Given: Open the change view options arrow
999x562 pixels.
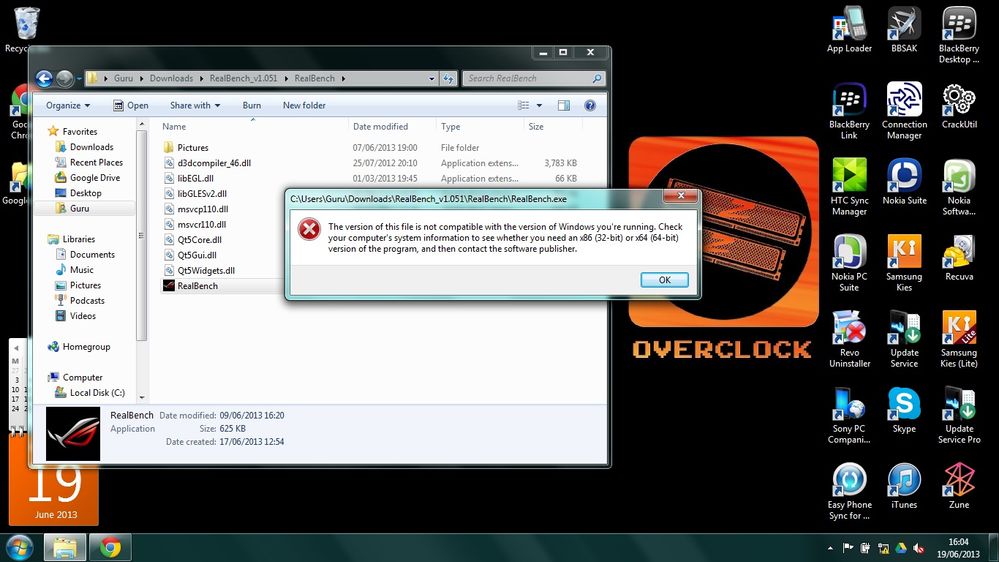Looking at the screenshot, I should pos(539,105).
